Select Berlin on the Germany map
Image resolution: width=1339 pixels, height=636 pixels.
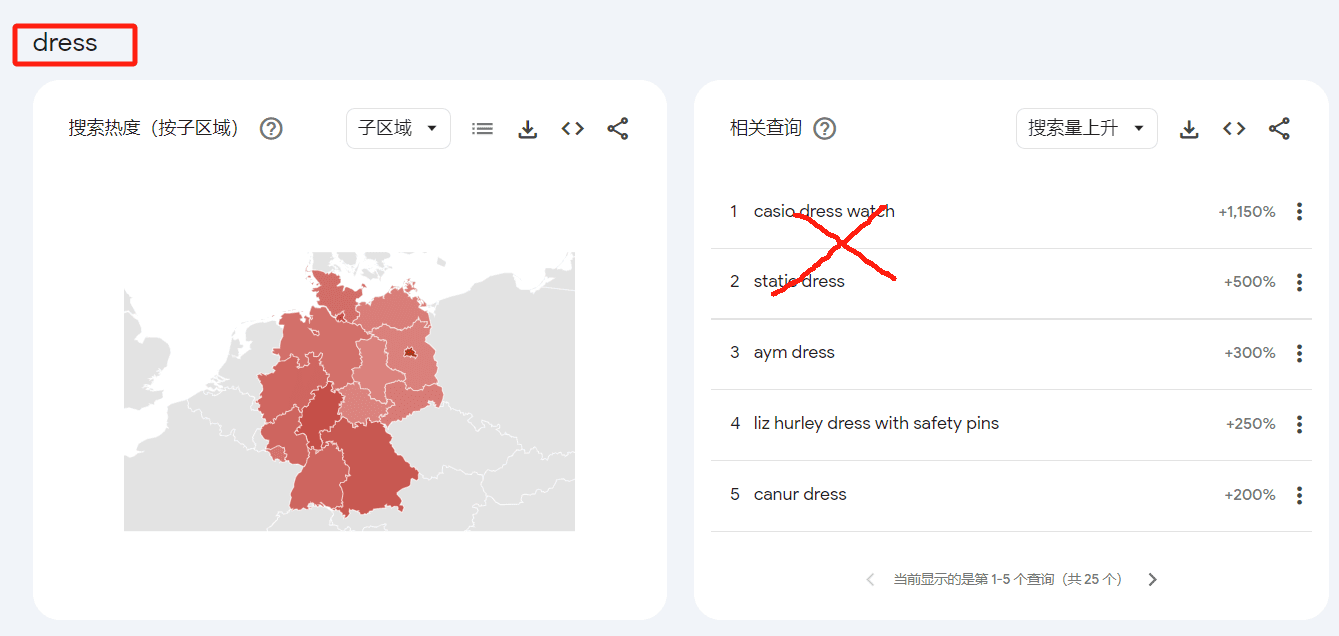tap(409, 353)
